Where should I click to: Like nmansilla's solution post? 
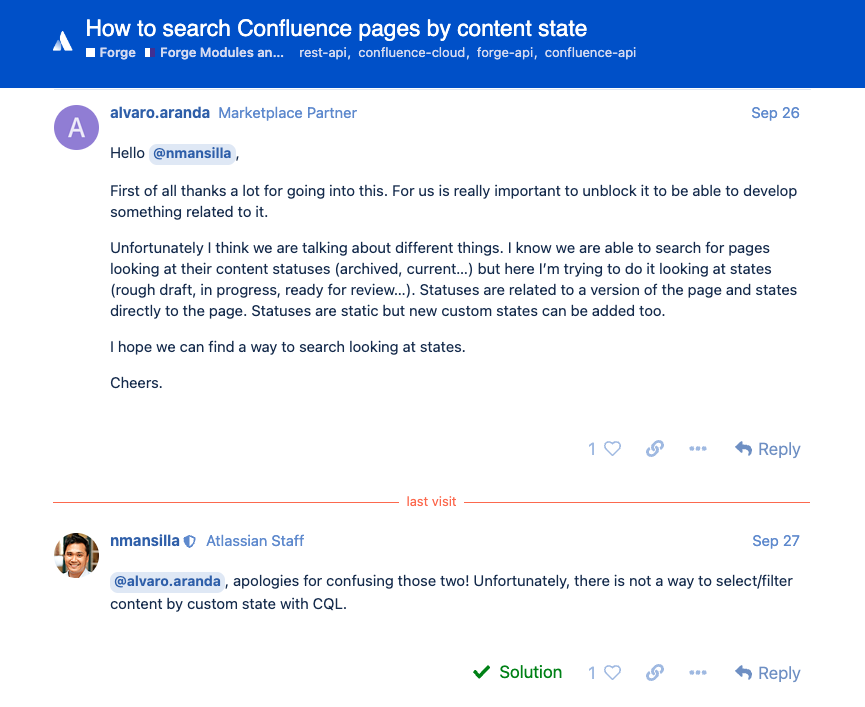click(x=612, y=673)
